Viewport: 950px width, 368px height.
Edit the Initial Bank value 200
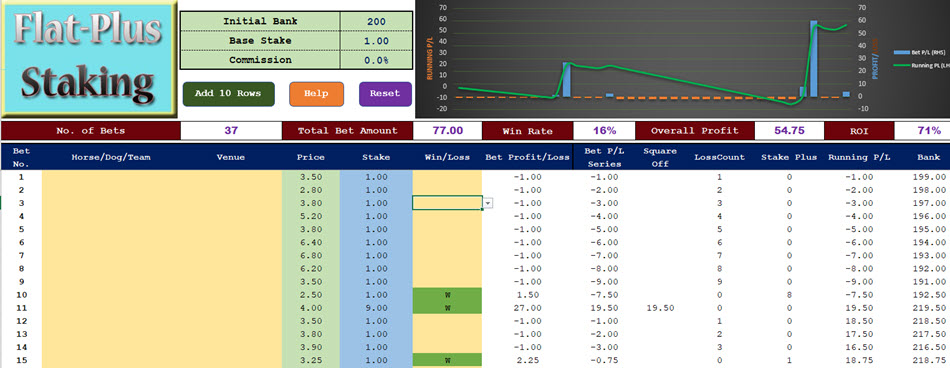point(376,21)
